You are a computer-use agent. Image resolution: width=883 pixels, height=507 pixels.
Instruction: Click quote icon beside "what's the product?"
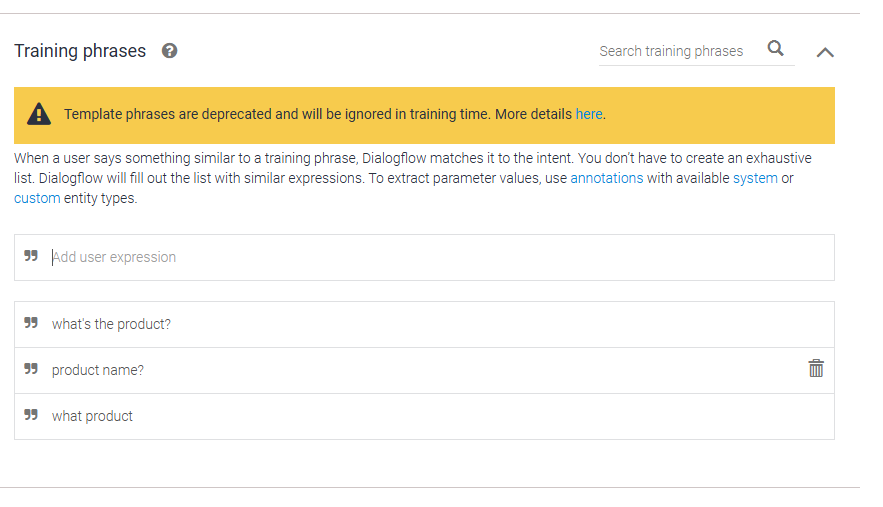click(x=31, y=324)
